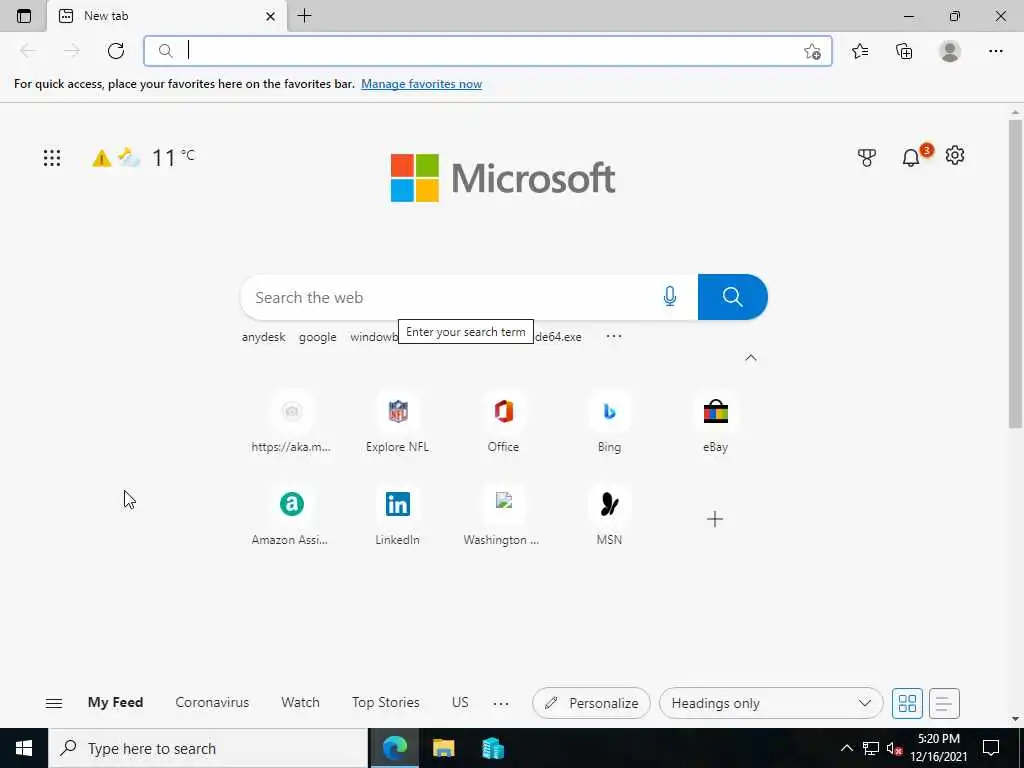Start voice search with microphone icon
Image resolution: width=1024 pixels, height=768 pixels.
tap(669, 296)
